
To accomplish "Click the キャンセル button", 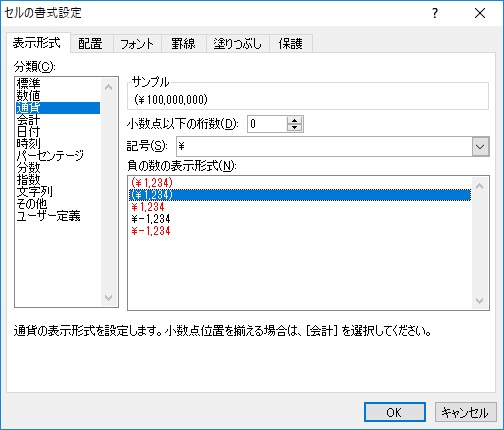I will point(465,412).
